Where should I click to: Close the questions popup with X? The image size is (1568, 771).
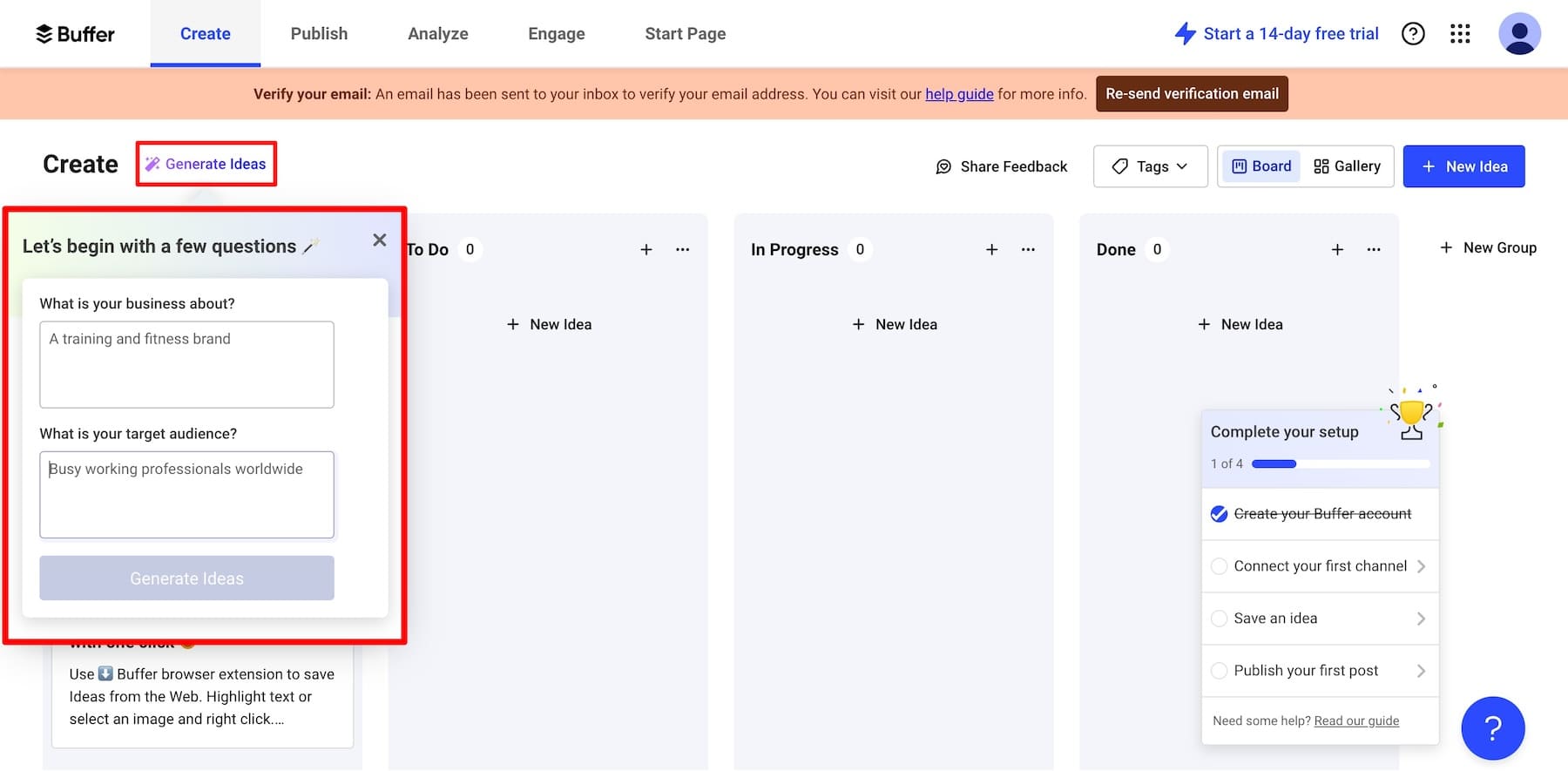tap(379, 240)
